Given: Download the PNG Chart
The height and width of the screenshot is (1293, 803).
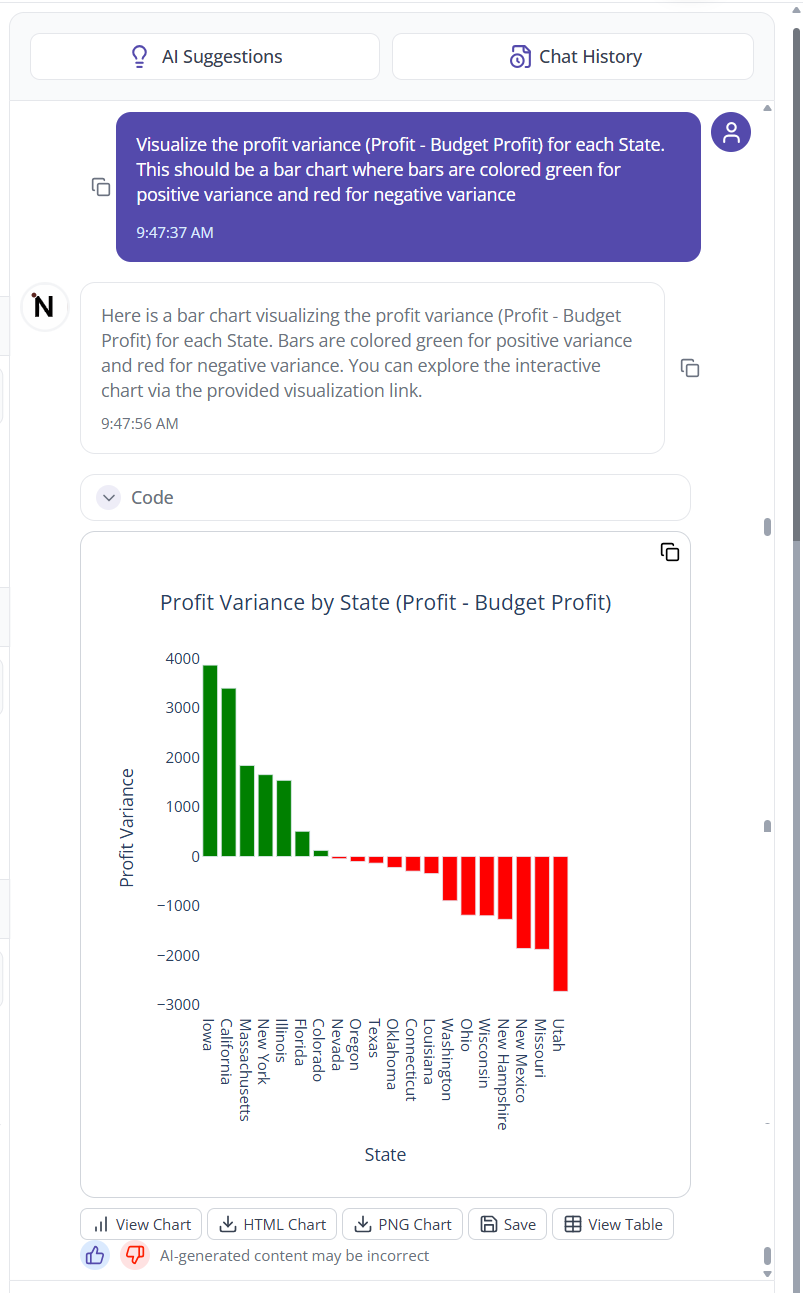Looking at the screenshot, I should click(x=402, y=1224).
